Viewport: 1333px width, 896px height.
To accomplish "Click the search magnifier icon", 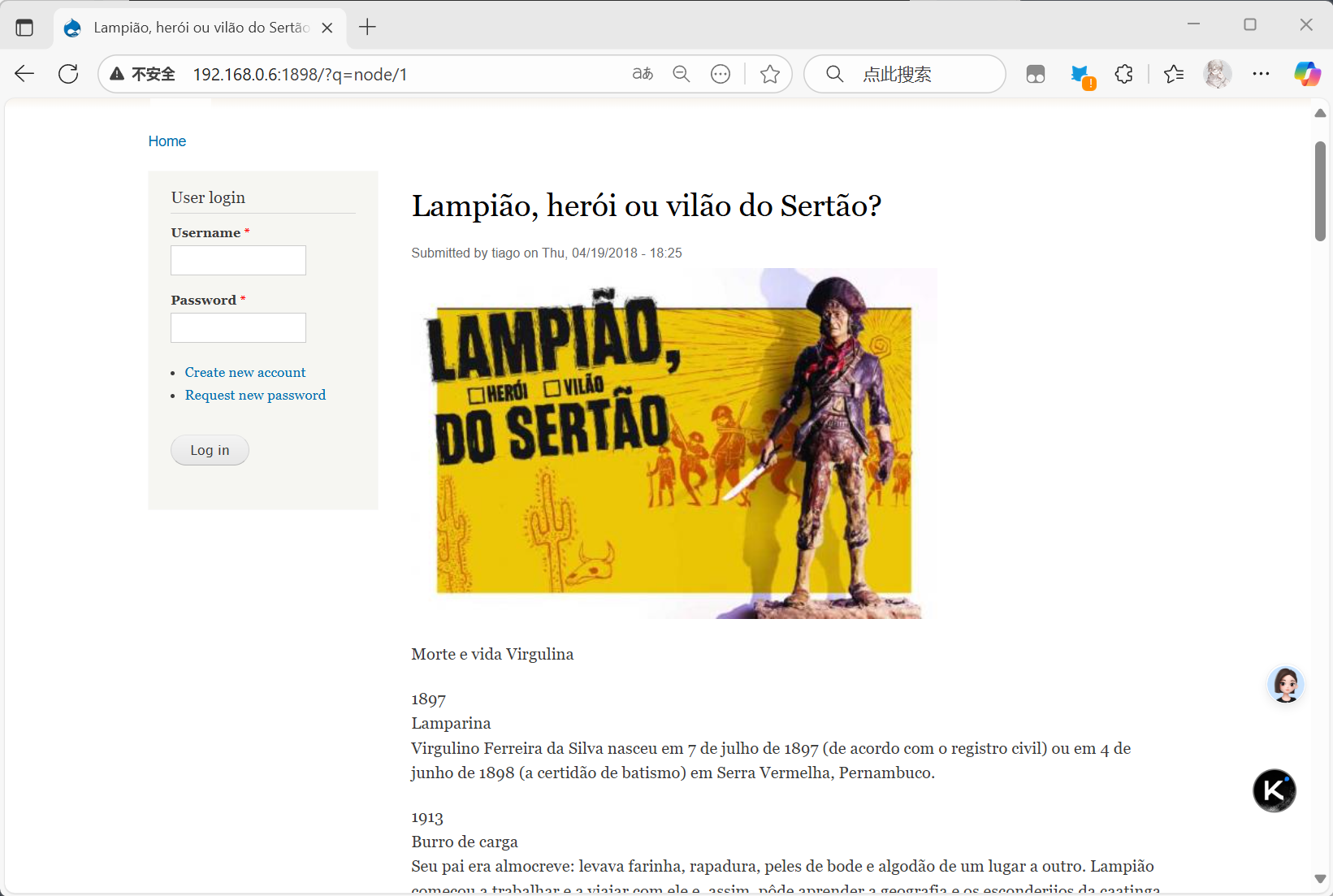I will [834, 74].
